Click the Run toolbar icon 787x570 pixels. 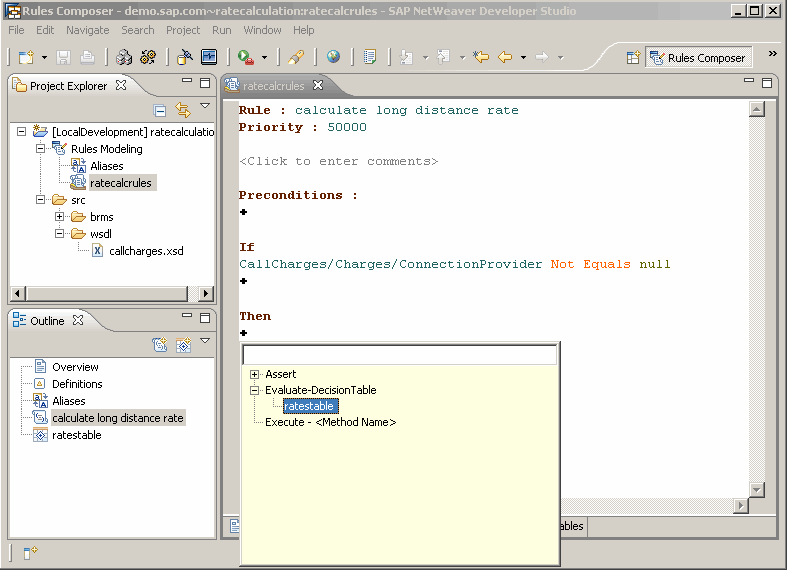click(245, 57)
